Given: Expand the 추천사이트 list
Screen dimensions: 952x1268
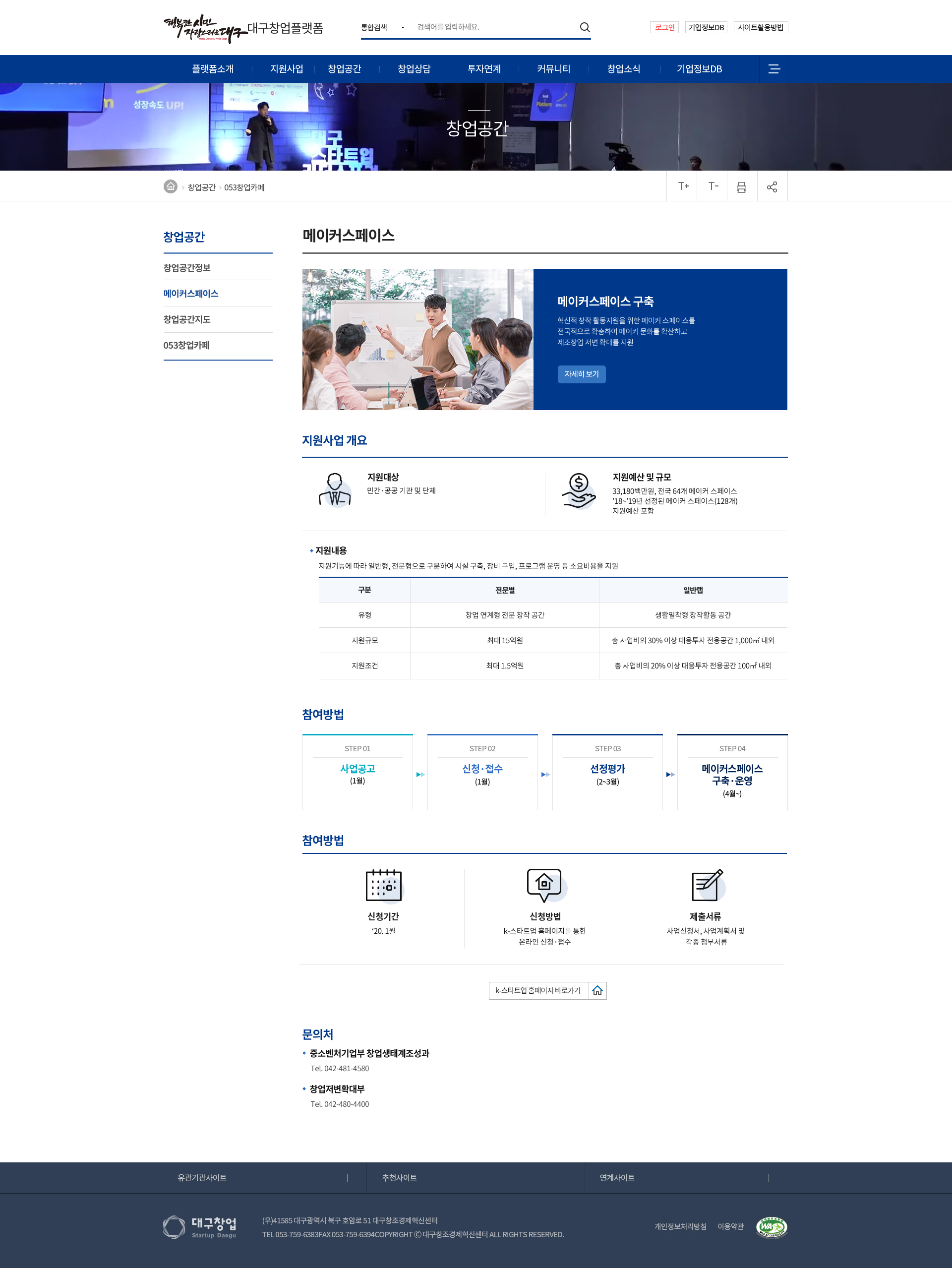Looking at the screenshot, I should [565, 1178].
